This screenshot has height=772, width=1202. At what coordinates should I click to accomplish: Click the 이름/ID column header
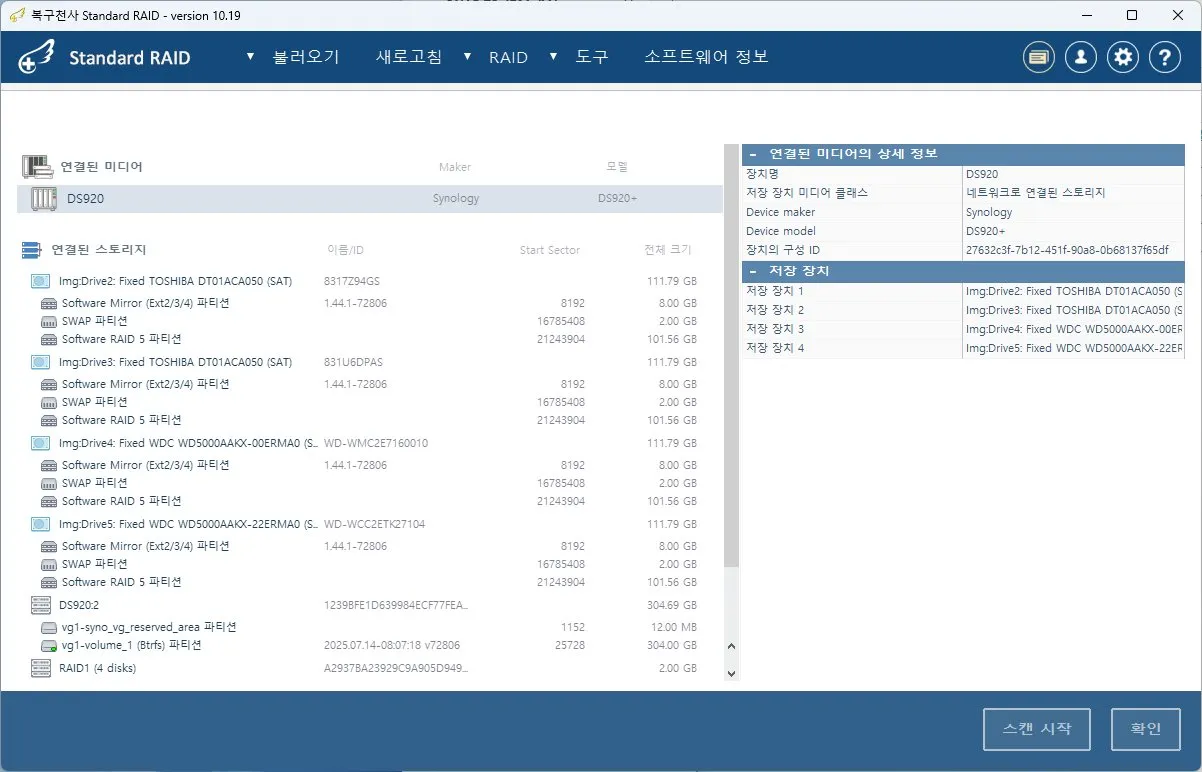(x=346, y=250)
